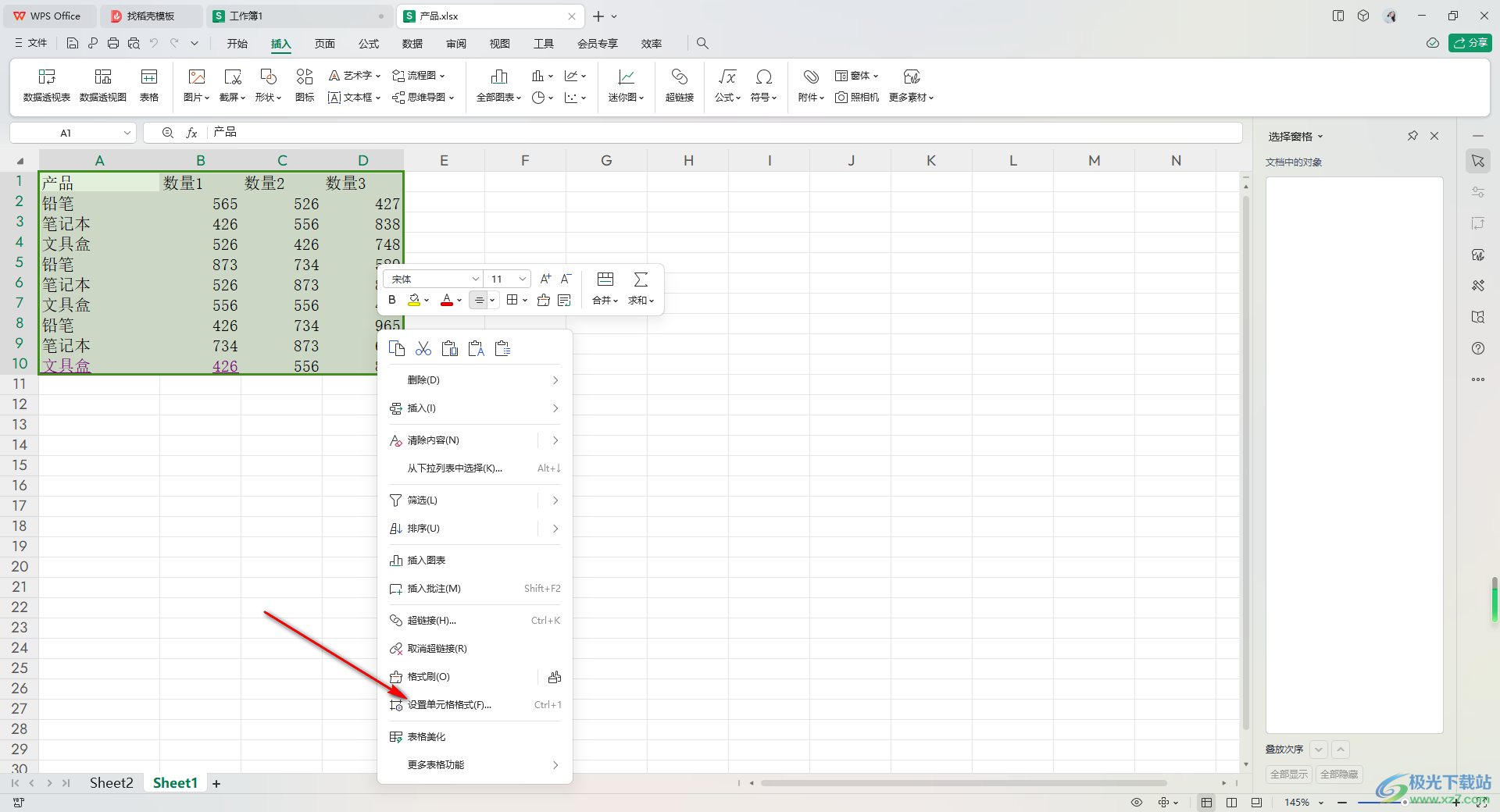Screen dimensions: 1500x812
Task: Open the Name Box dropdown showing A1
Action: tap(127, 133)
